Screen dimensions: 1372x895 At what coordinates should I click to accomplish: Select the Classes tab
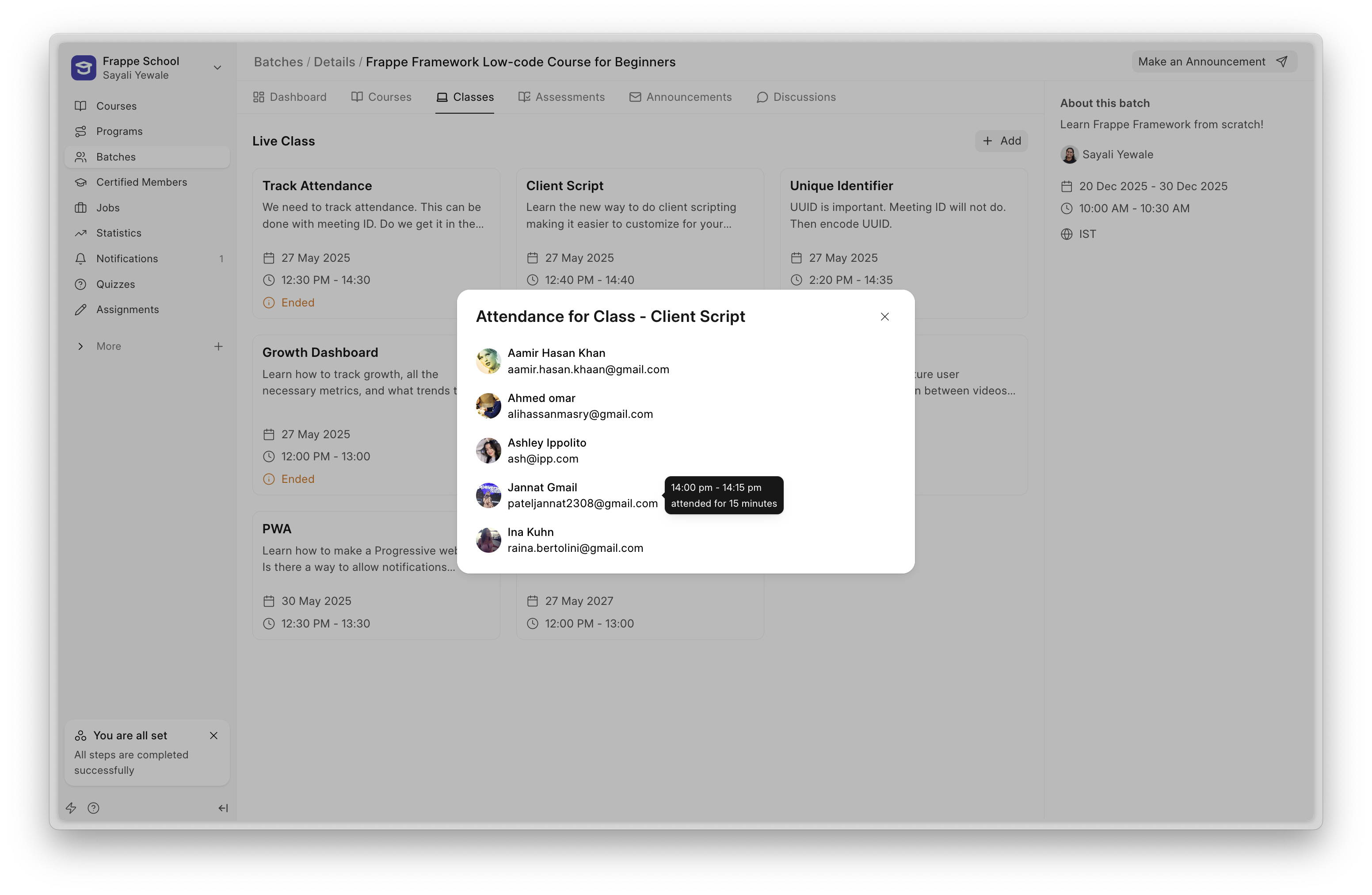(x=465, y=97)
